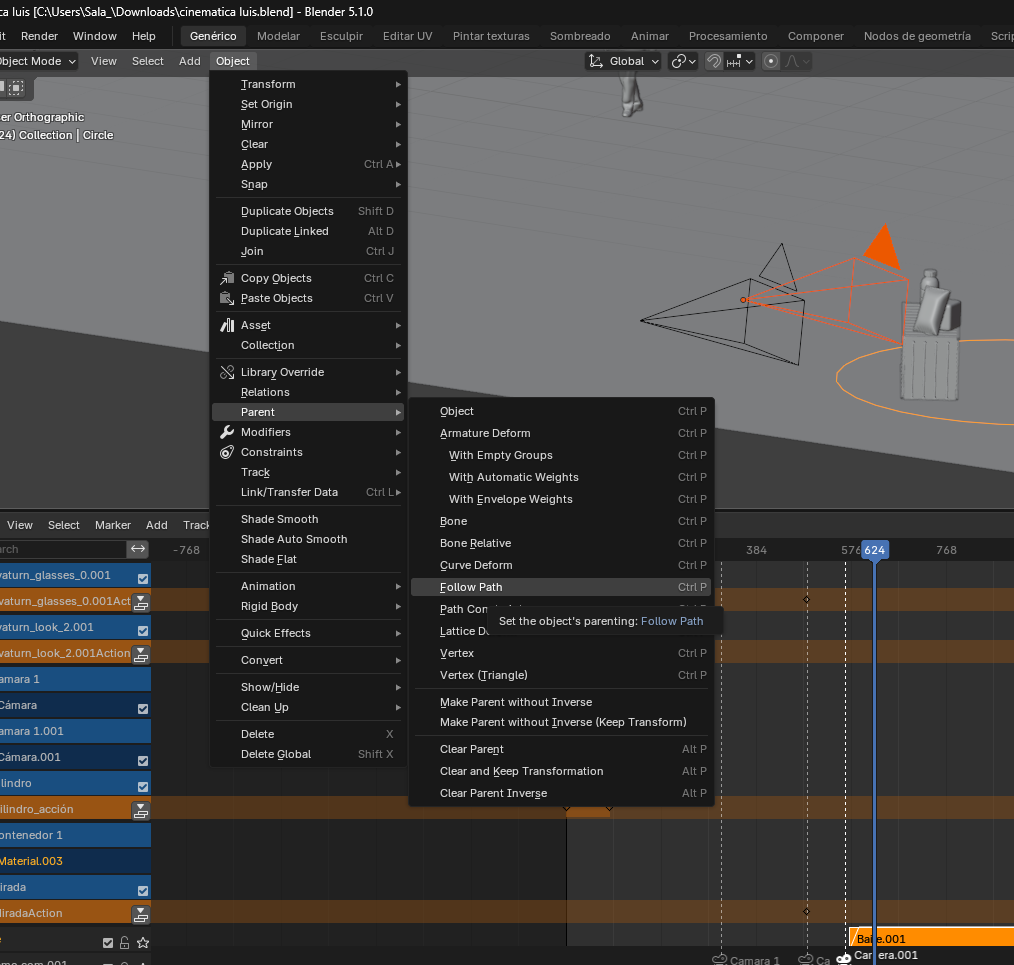Click the star solo icon on track
Viewport: 1014px width, 965px height.
143,942
